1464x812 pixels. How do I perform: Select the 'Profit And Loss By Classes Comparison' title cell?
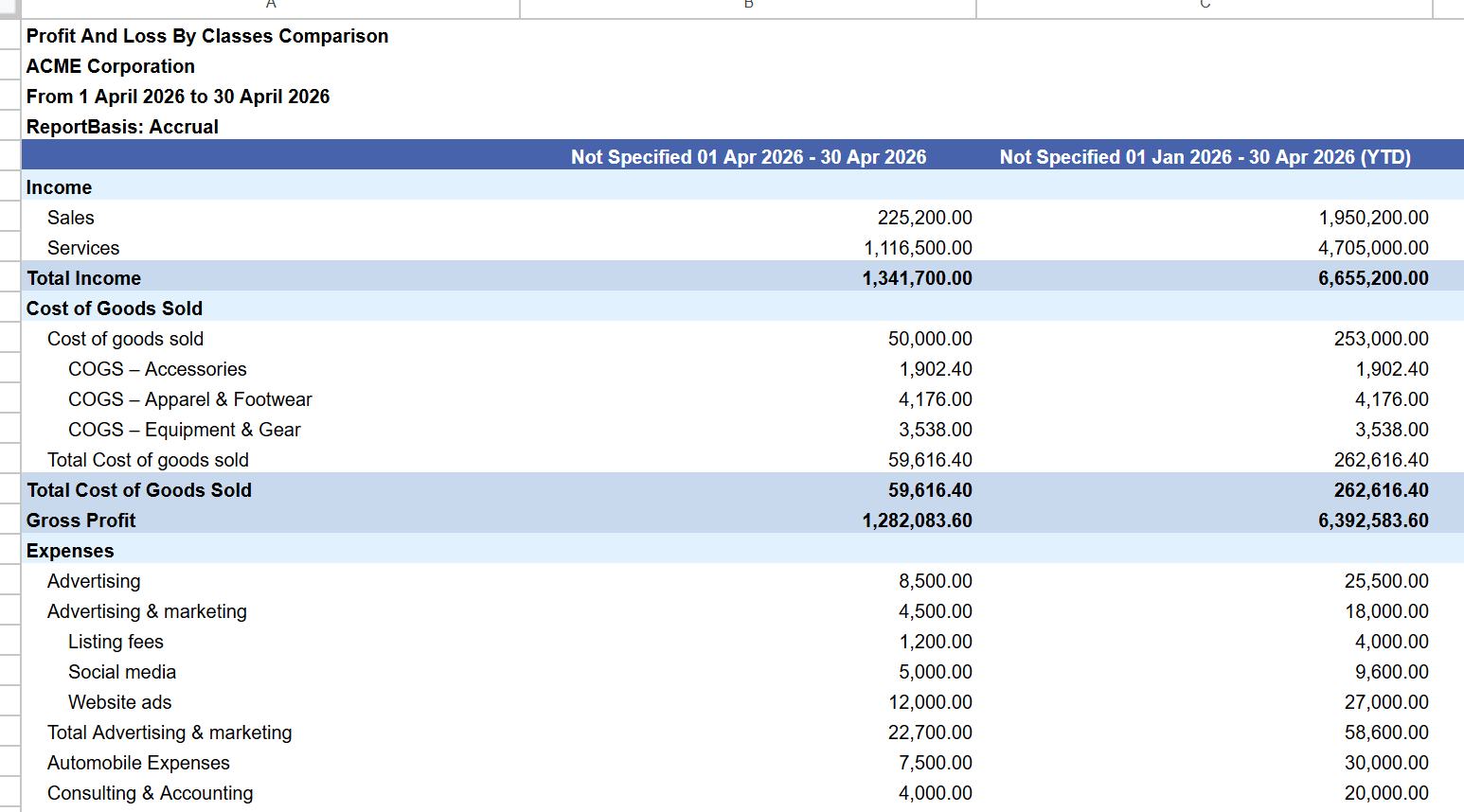(x=207, y=36)
